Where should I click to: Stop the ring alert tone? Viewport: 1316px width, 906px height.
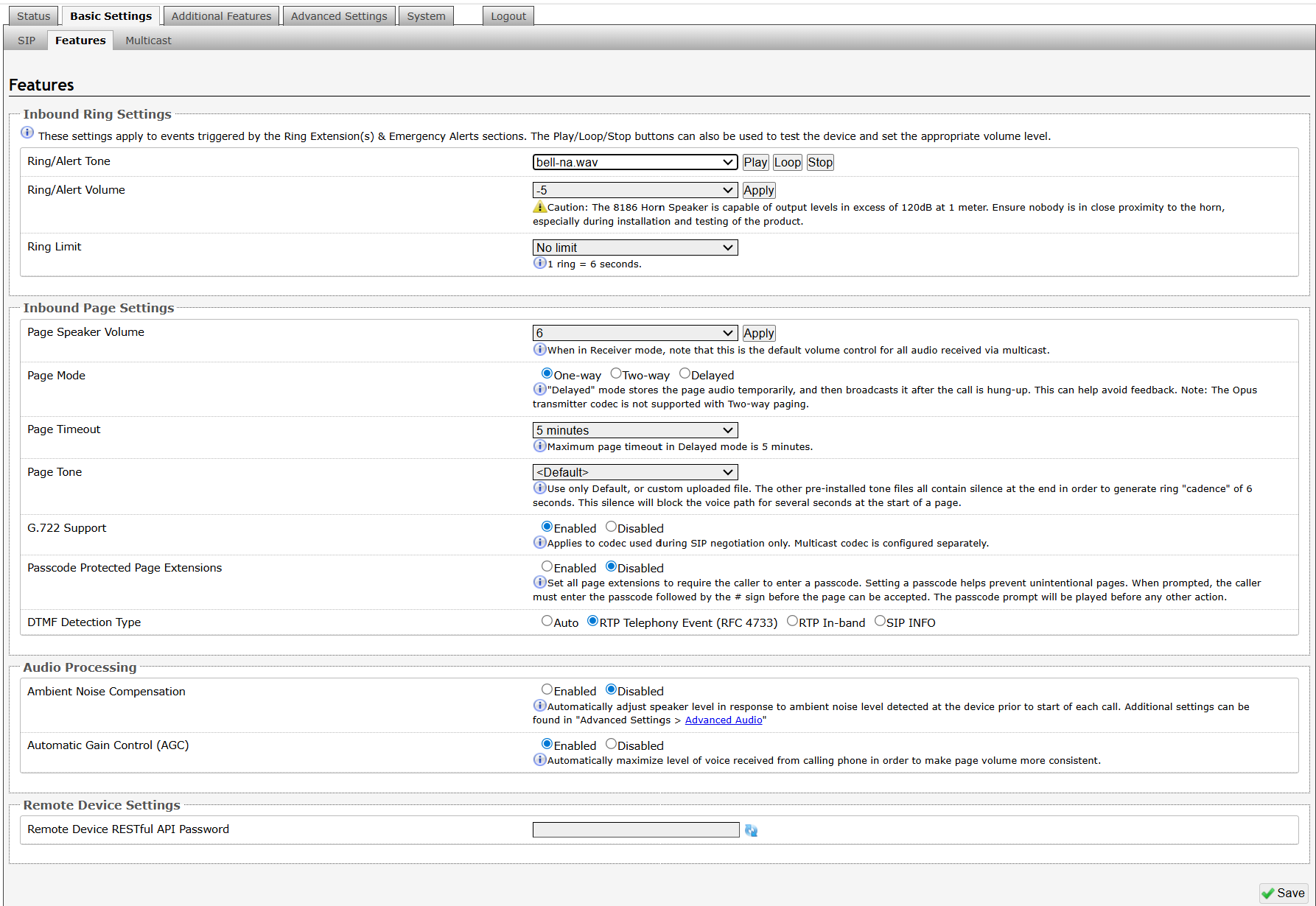pos(820,162)
